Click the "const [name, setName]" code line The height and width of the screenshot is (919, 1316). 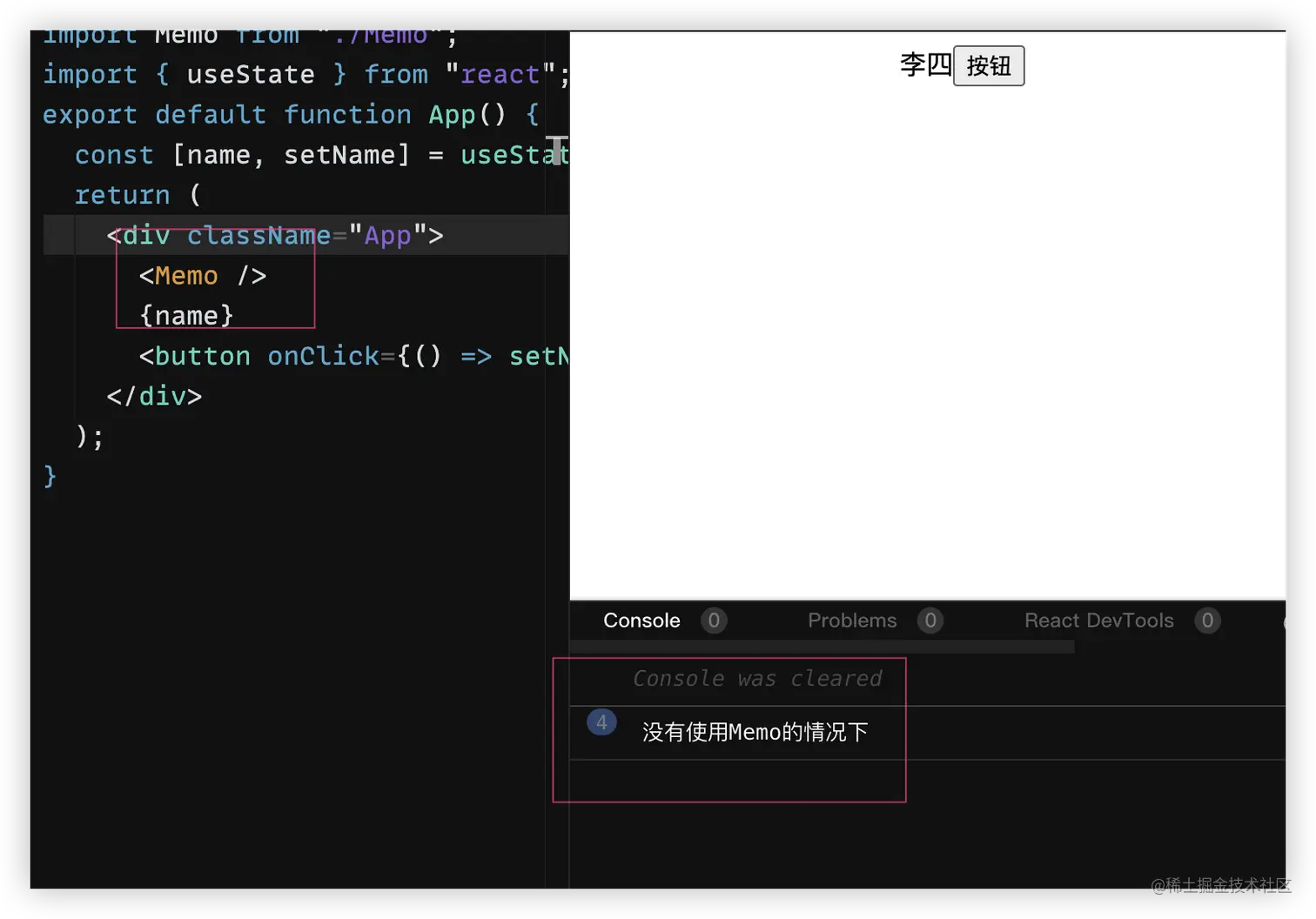(x=322, y=155)
